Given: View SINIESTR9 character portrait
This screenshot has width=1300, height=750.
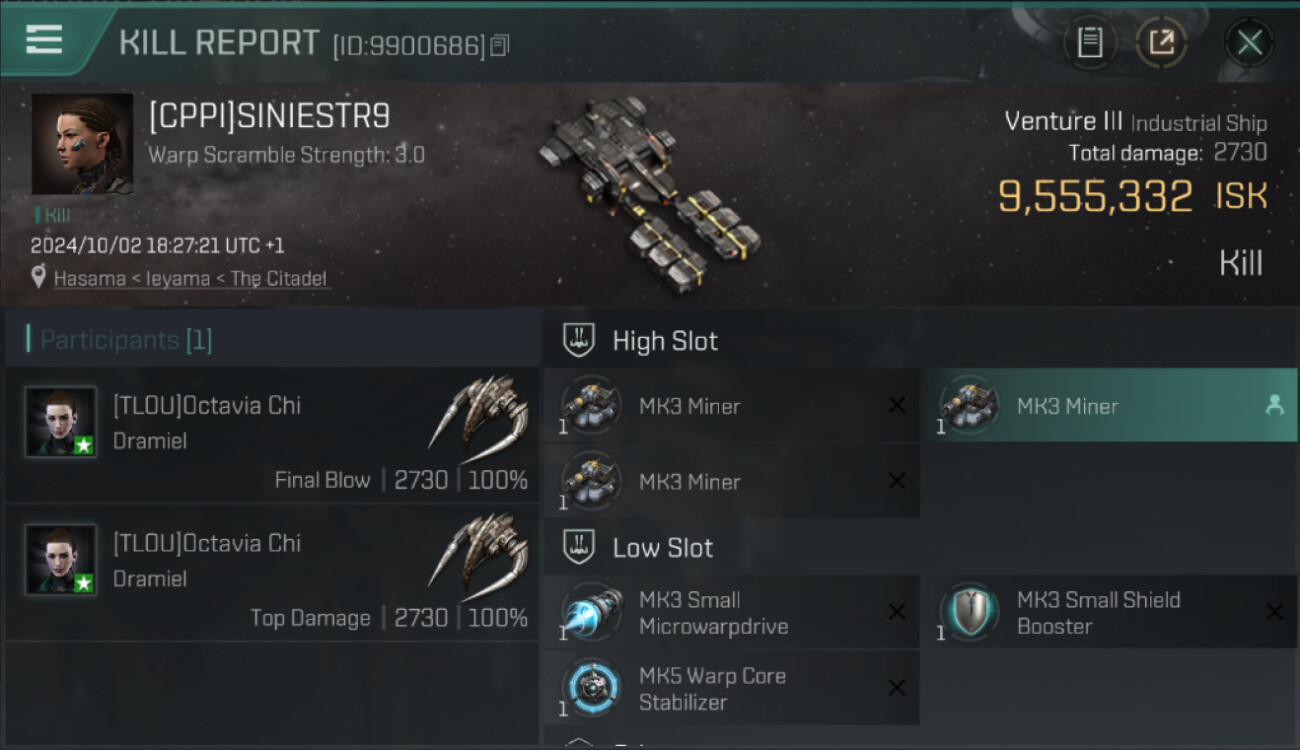Looking at the screenshot, I should point(82,144).
